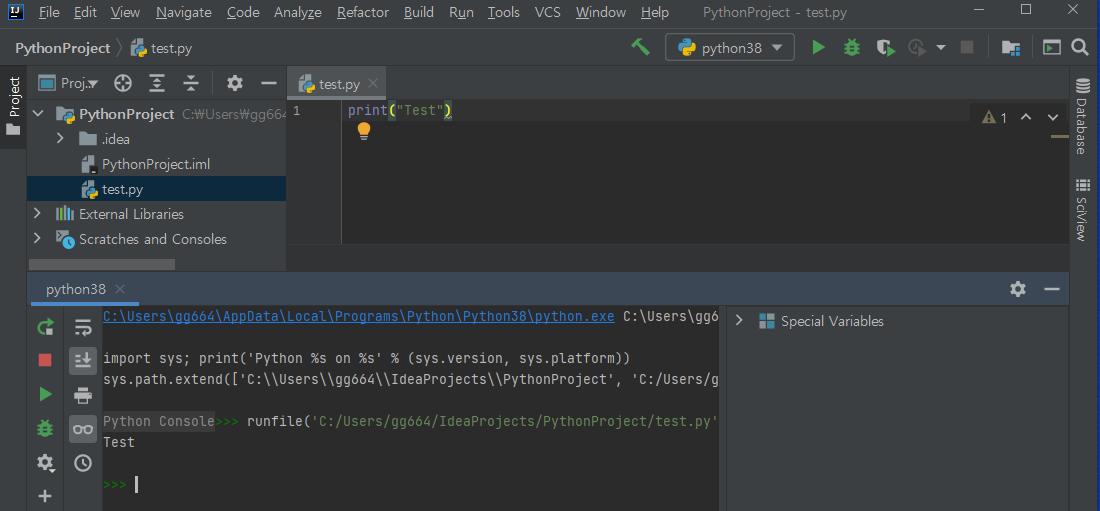Hide the Project panel with minus icon
The width and height of the screenshot is (1100, 511).
[269, 84]
